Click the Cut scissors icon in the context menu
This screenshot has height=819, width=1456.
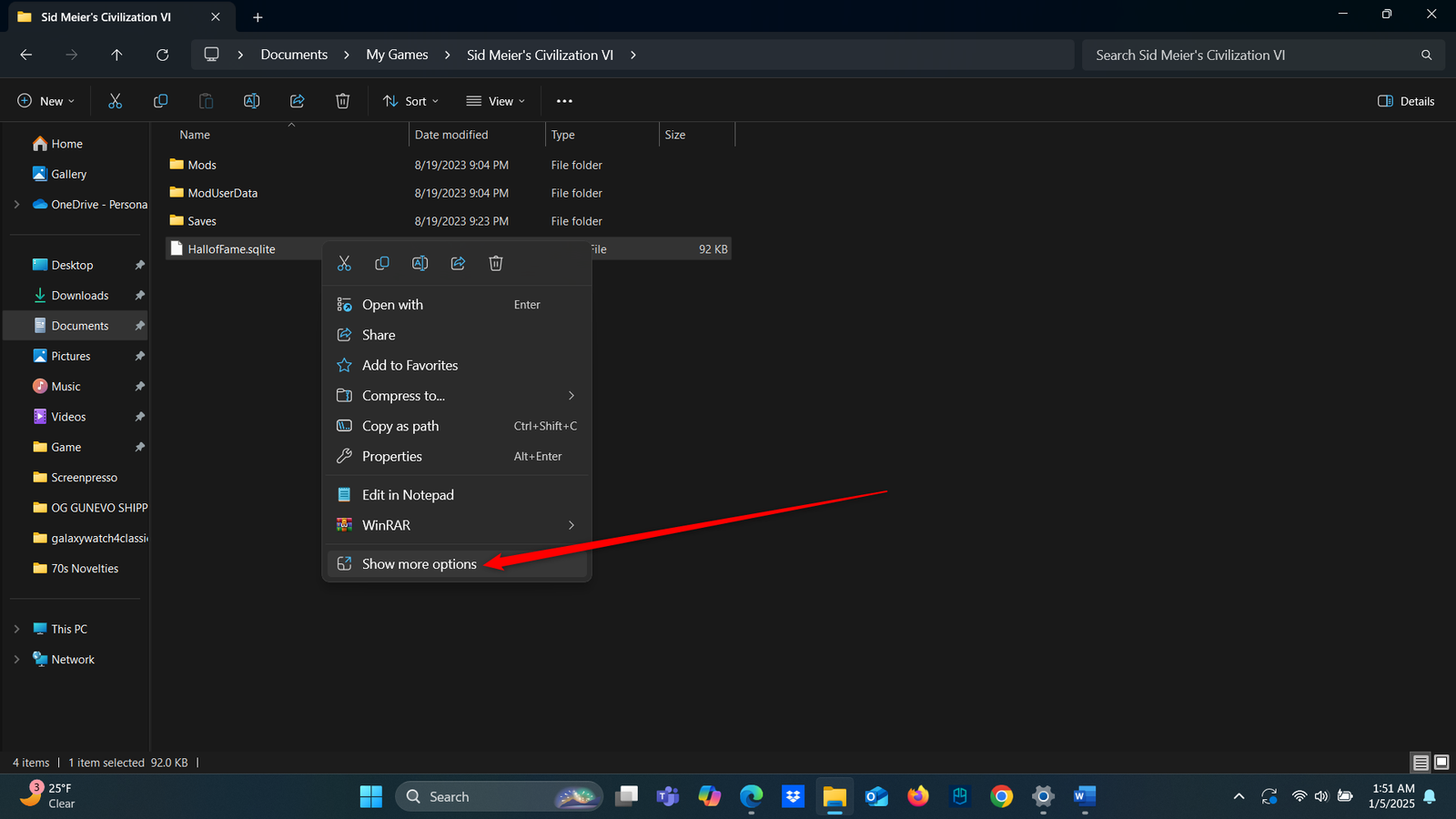(x=344, y=263)
